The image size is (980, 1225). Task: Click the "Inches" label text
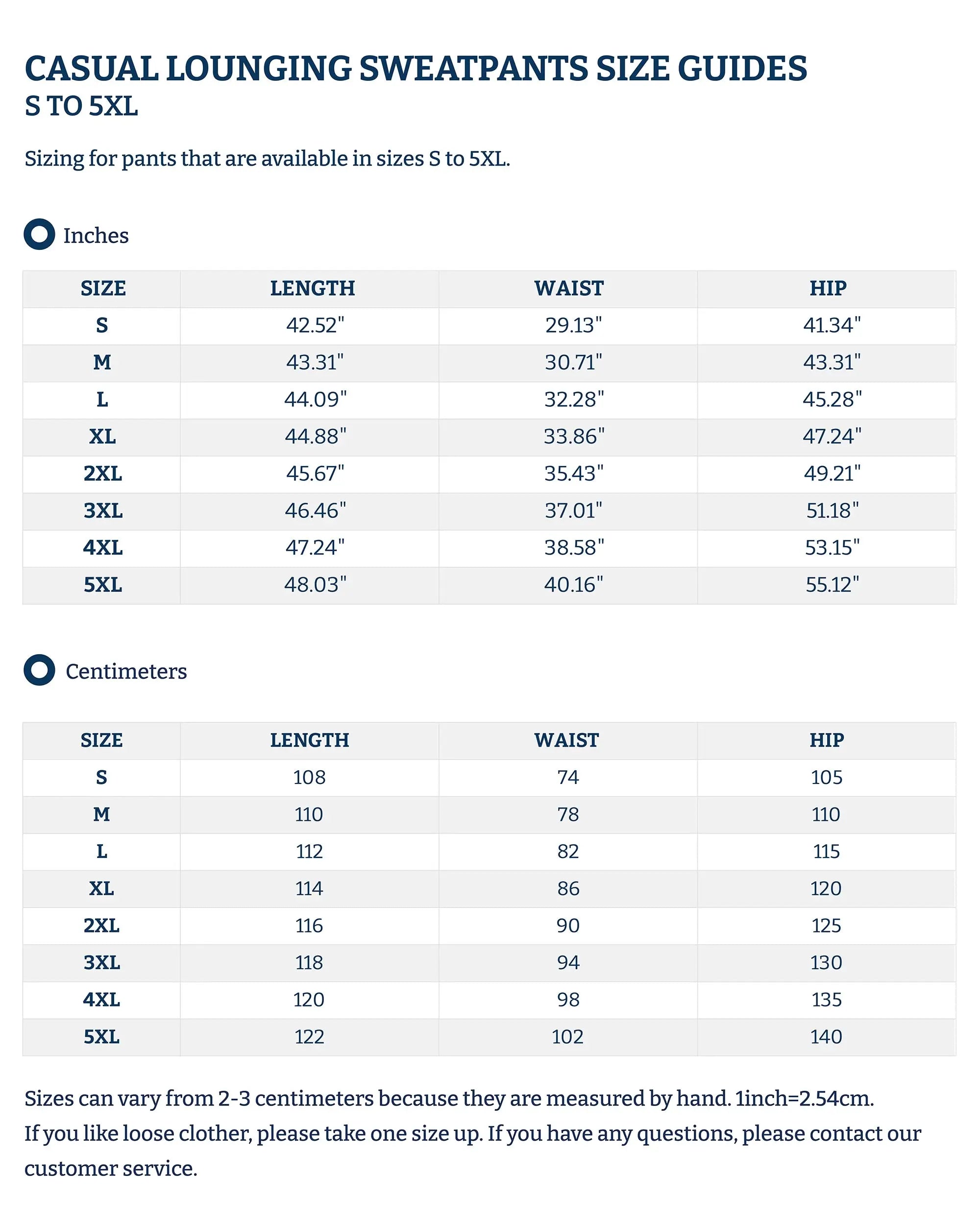96,235
